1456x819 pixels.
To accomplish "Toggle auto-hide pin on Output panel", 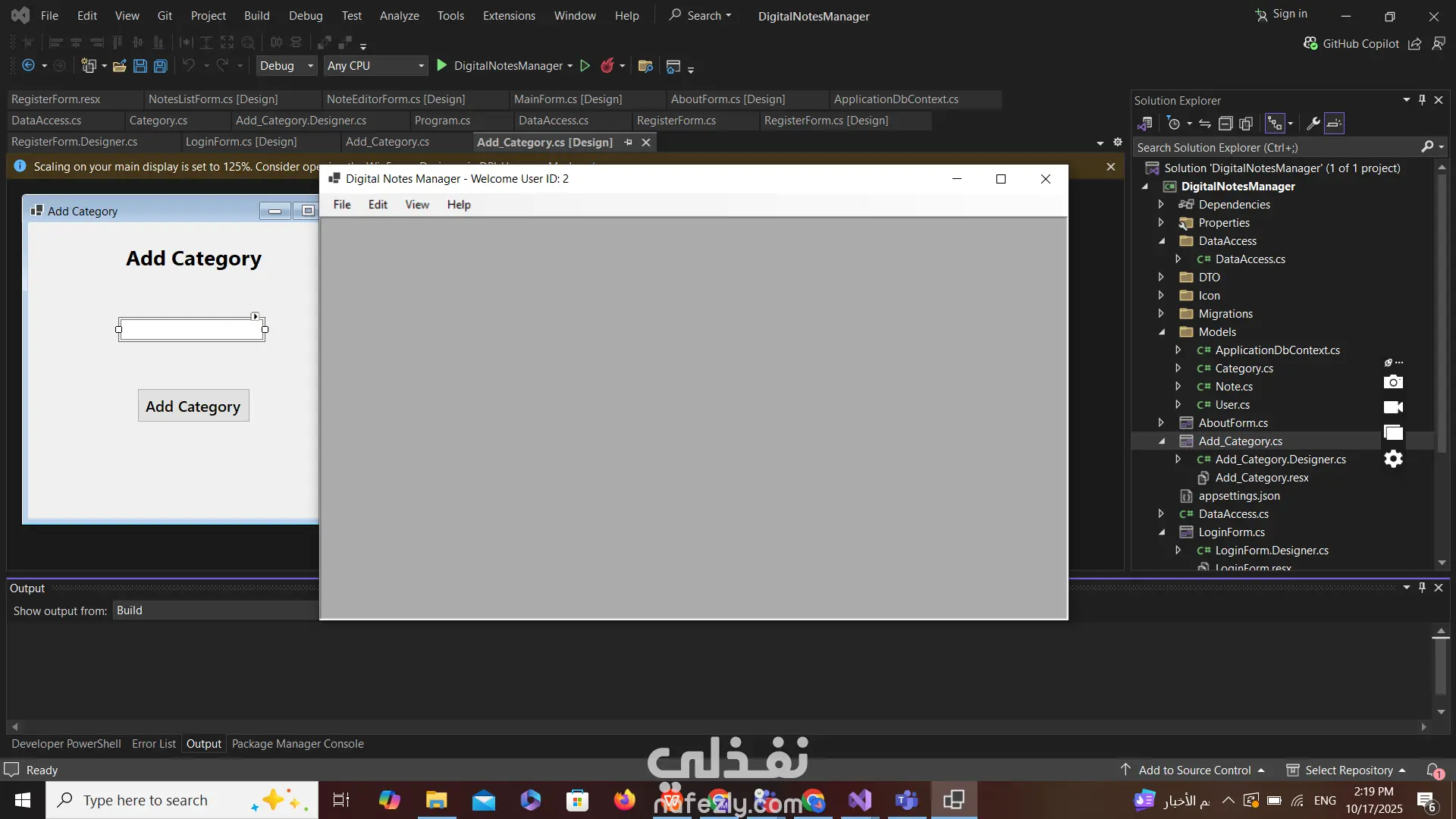I will [1422, 588].
